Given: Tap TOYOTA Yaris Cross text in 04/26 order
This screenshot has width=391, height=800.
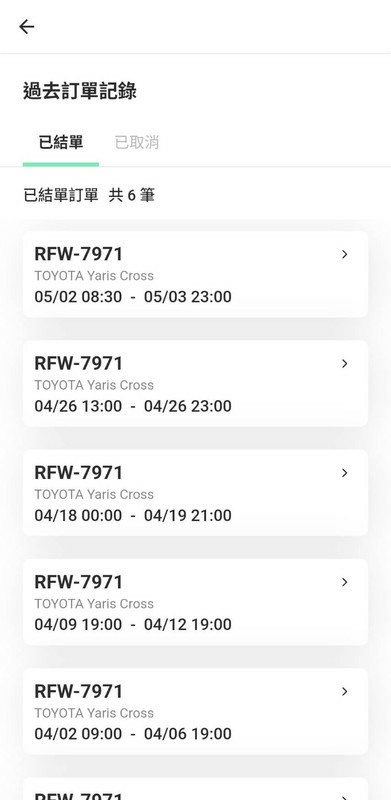Looking at the screenshot, I should tap(94, 385).
